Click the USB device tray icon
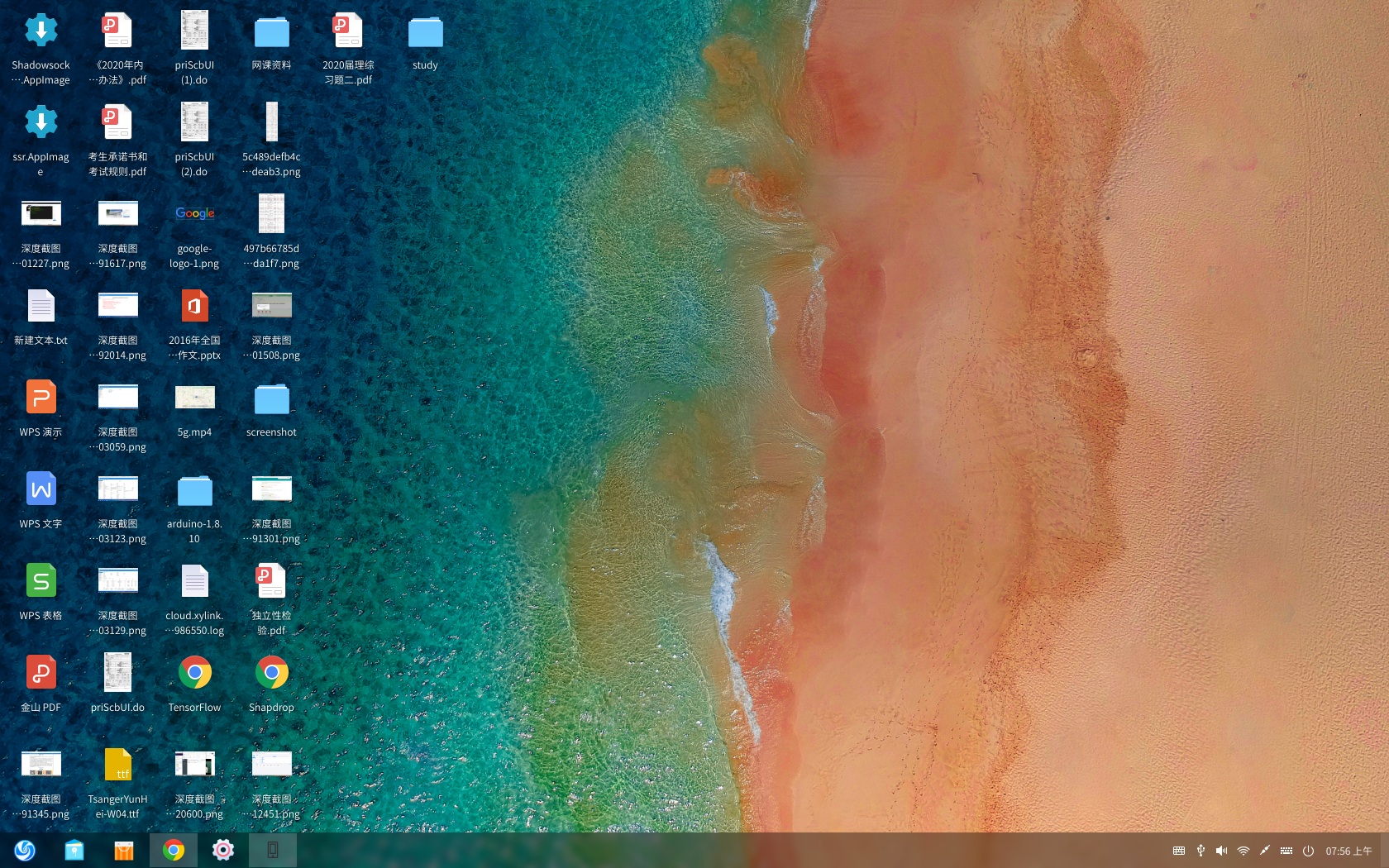 [1200, 851]
